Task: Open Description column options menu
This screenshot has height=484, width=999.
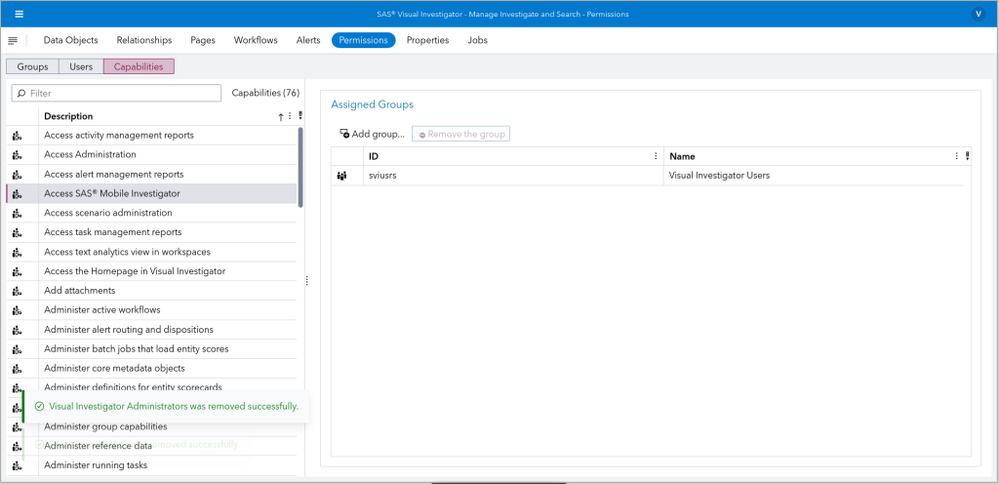Action: [x=290, y=117]
